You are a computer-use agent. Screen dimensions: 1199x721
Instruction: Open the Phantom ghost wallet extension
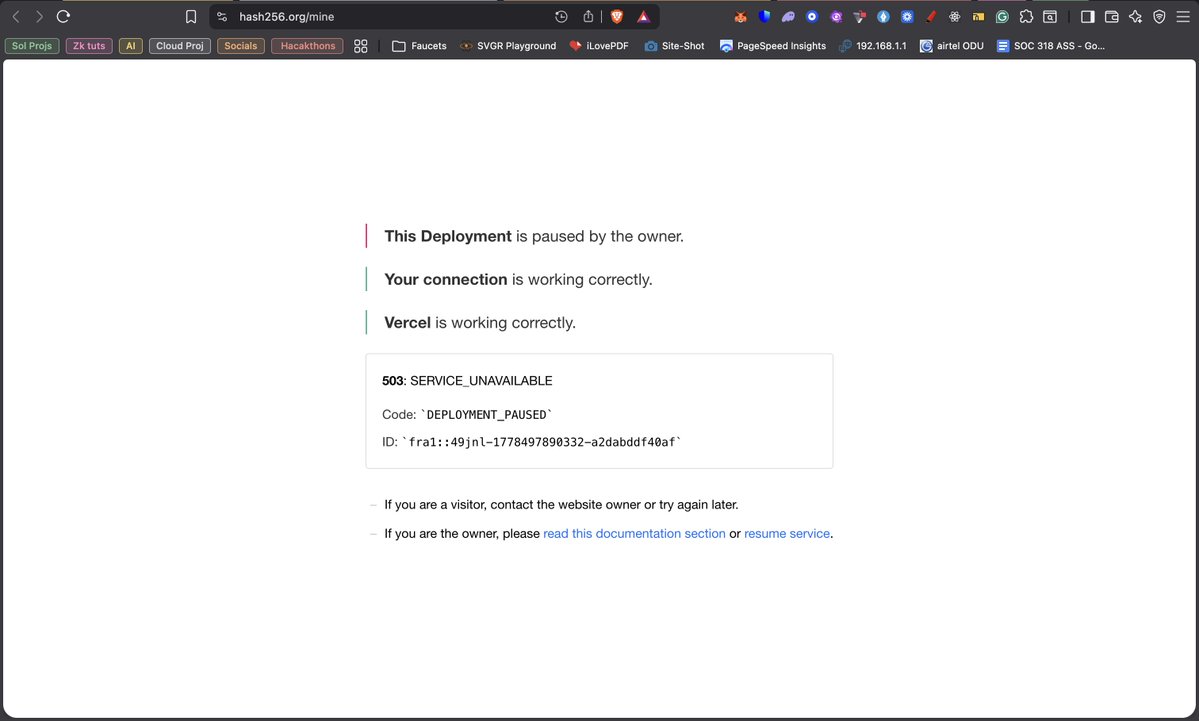pyautogui.click(x=788, y=16)
